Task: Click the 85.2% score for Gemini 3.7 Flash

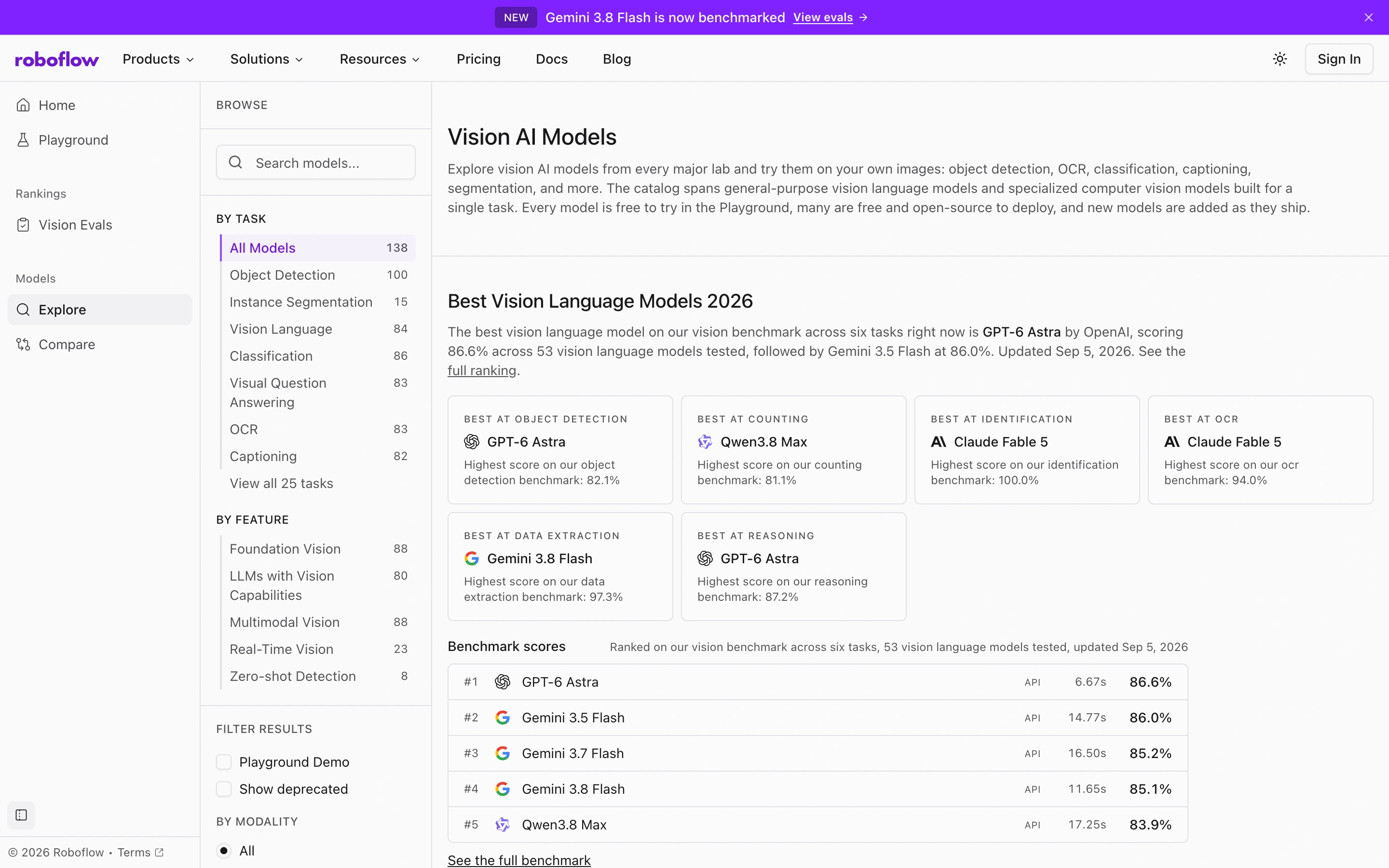Action: pyautogui.click(x=1150, y=753)
